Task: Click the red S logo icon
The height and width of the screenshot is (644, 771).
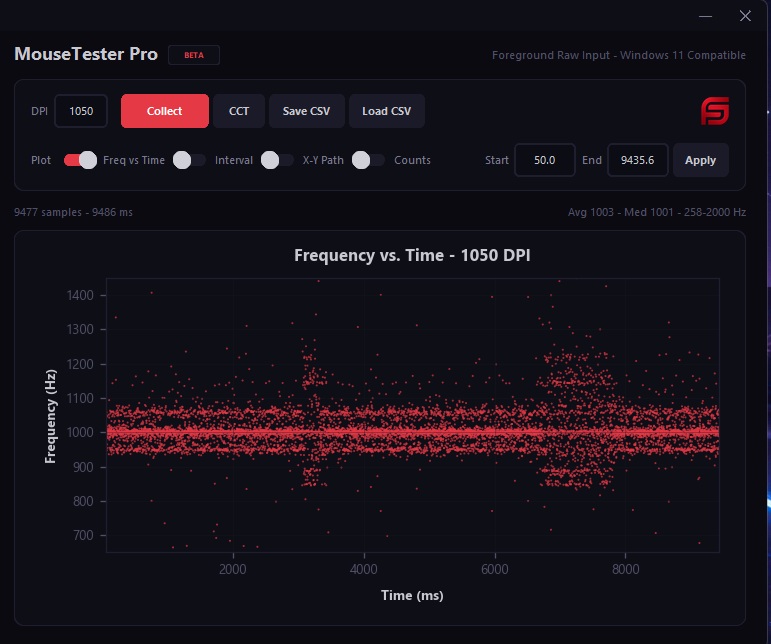Action: (714, 111)
